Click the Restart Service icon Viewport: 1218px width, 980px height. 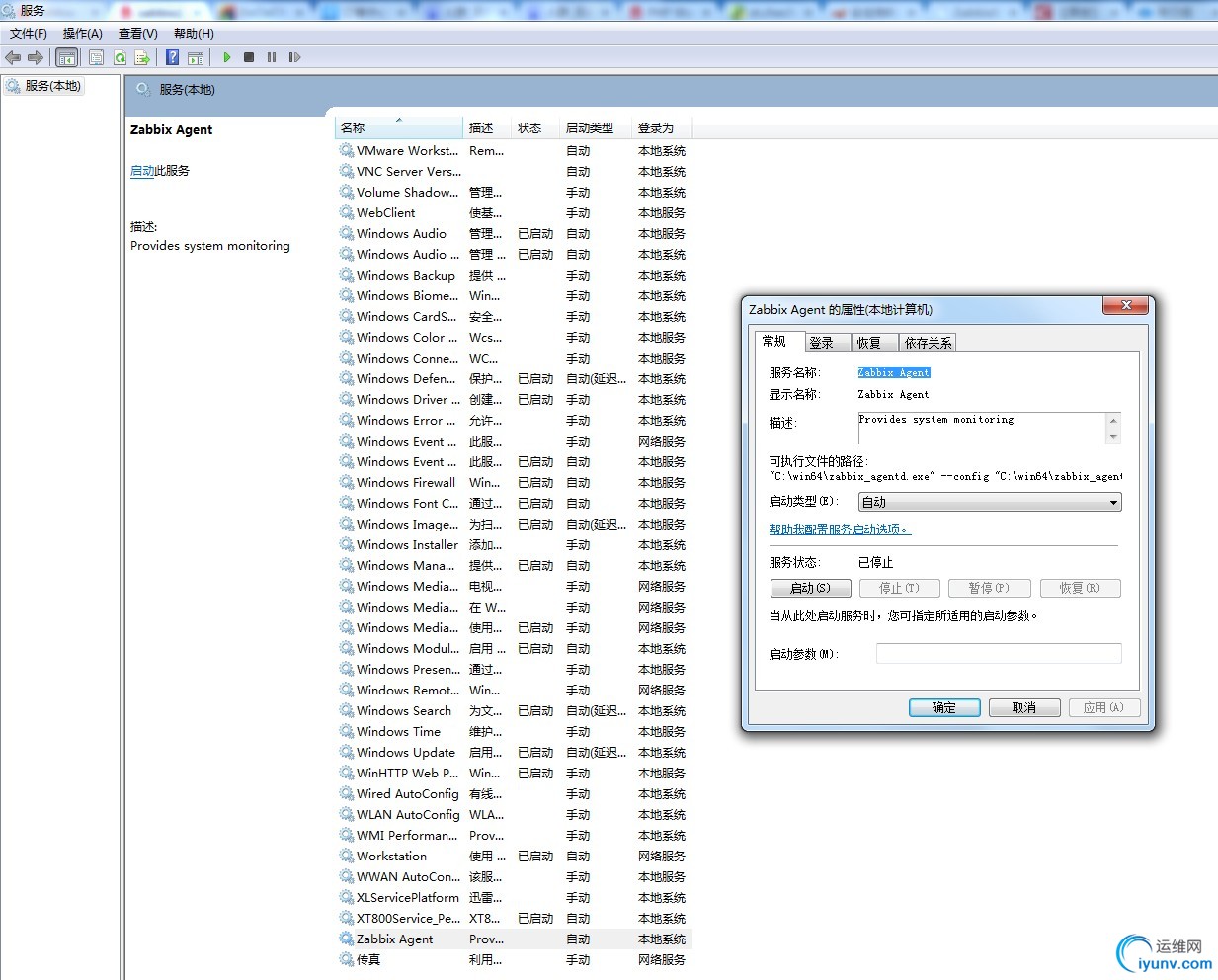click(x=294, y=57)
